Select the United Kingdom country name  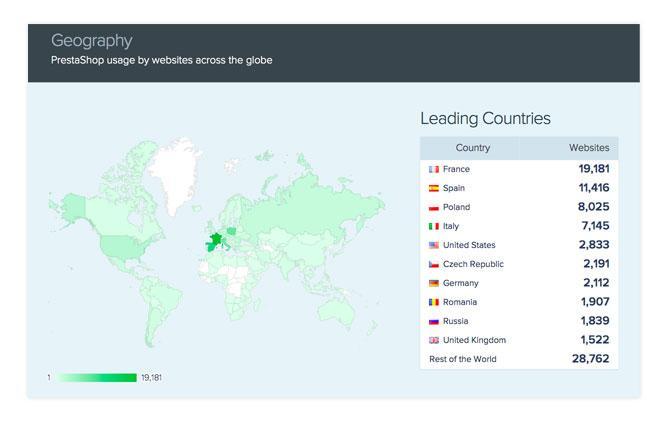tap(474, 340)
